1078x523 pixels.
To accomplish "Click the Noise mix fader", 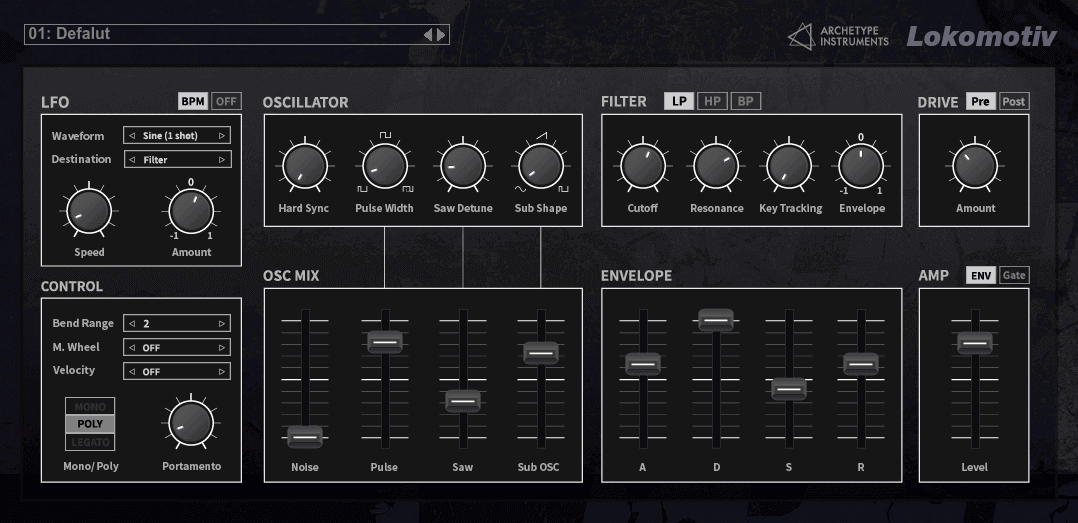I will pyautogui.click(x=305, y=436).
